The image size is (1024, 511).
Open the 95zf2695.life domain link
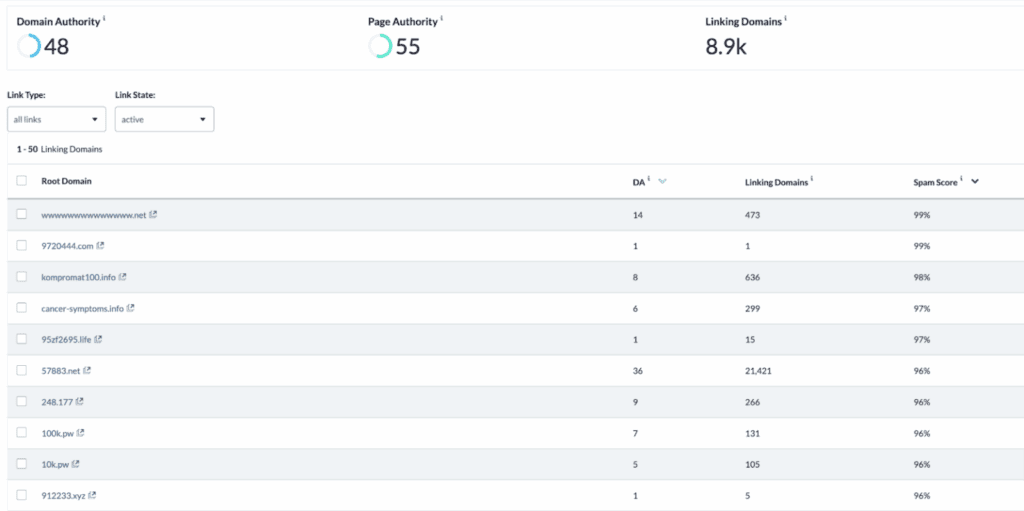click(67, 340)
